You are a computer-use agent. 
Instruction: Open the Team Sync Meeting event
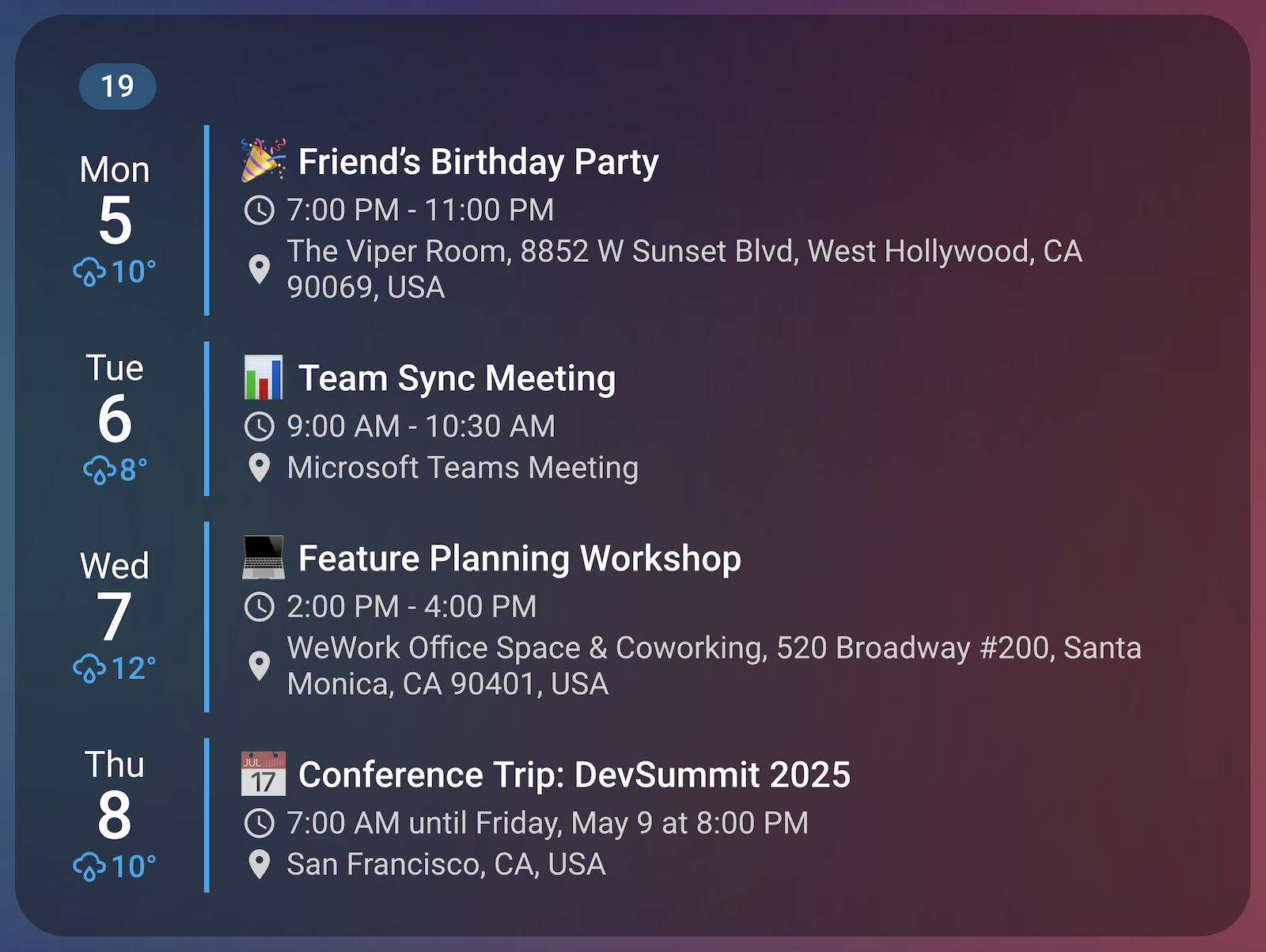pyautogui.click(x=457, y=378)
